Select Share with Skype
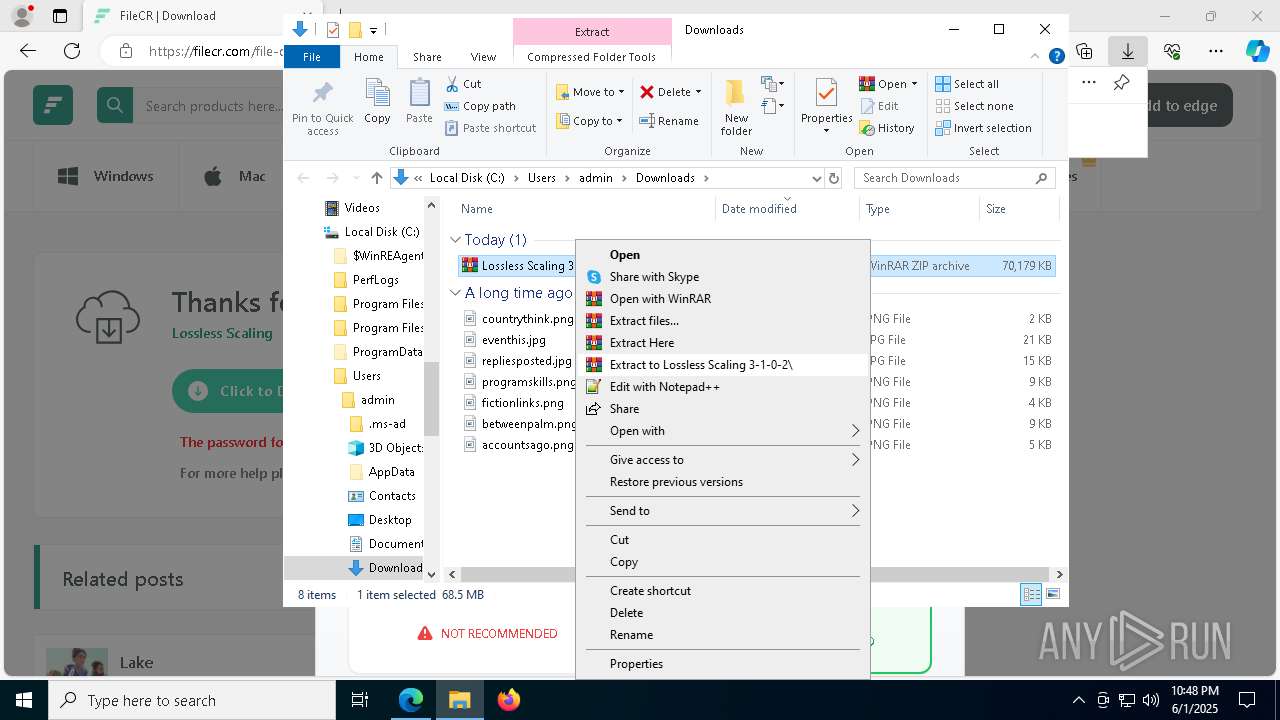Image resolution: width=1280 pixels, height=720 pixels. point(724,277)
